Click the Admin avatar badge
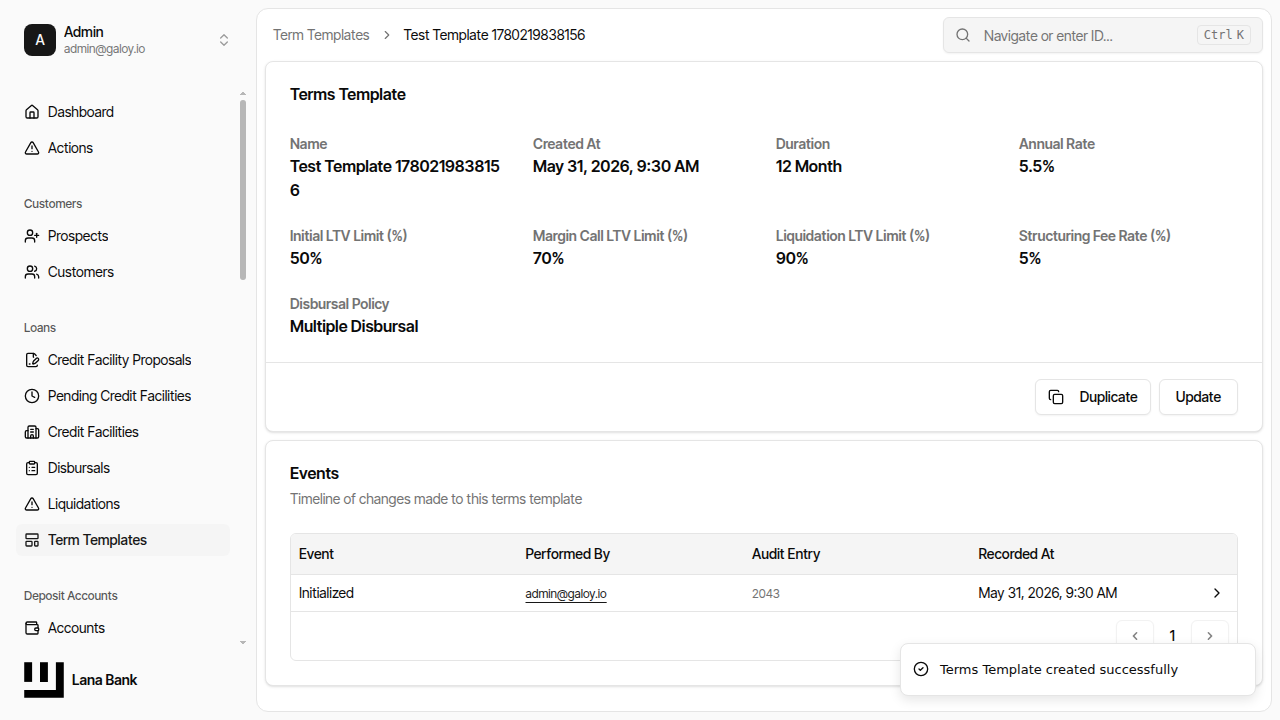The image size is (1280, 720). 40,40
